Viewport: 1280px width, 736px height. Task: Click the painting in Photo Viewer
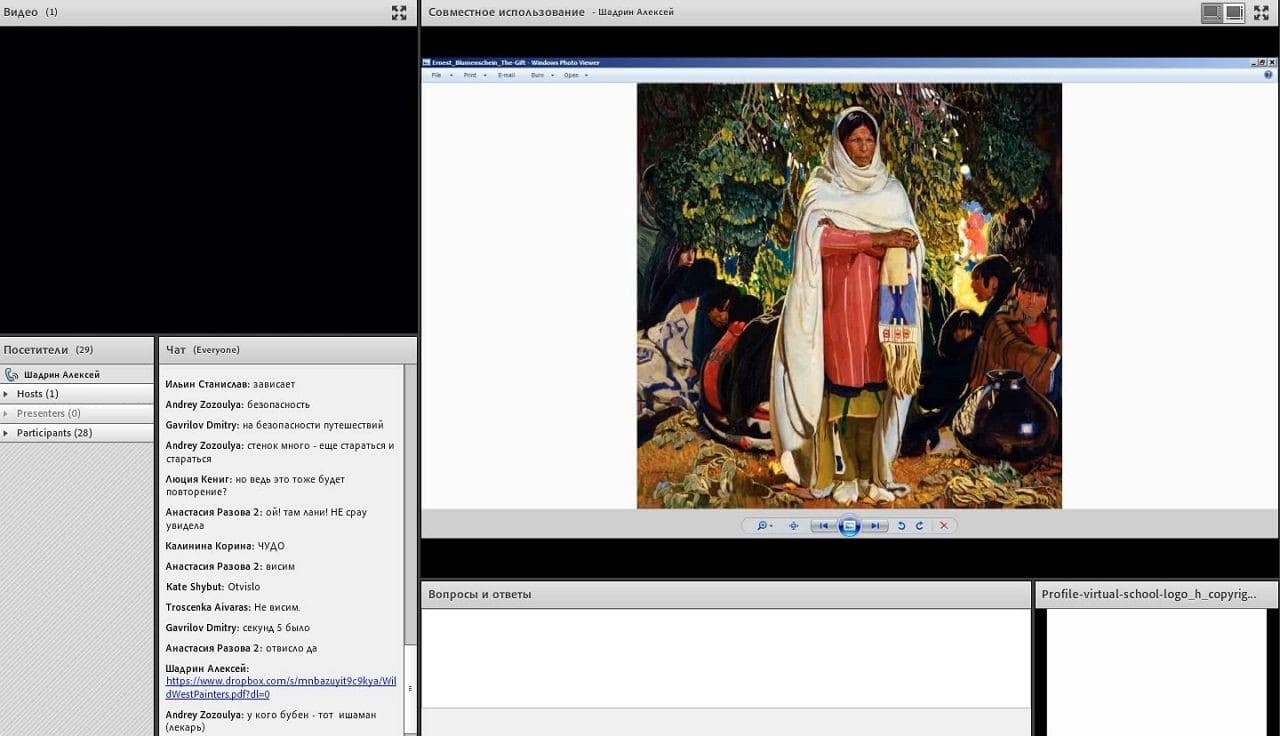tap(849, 296)
